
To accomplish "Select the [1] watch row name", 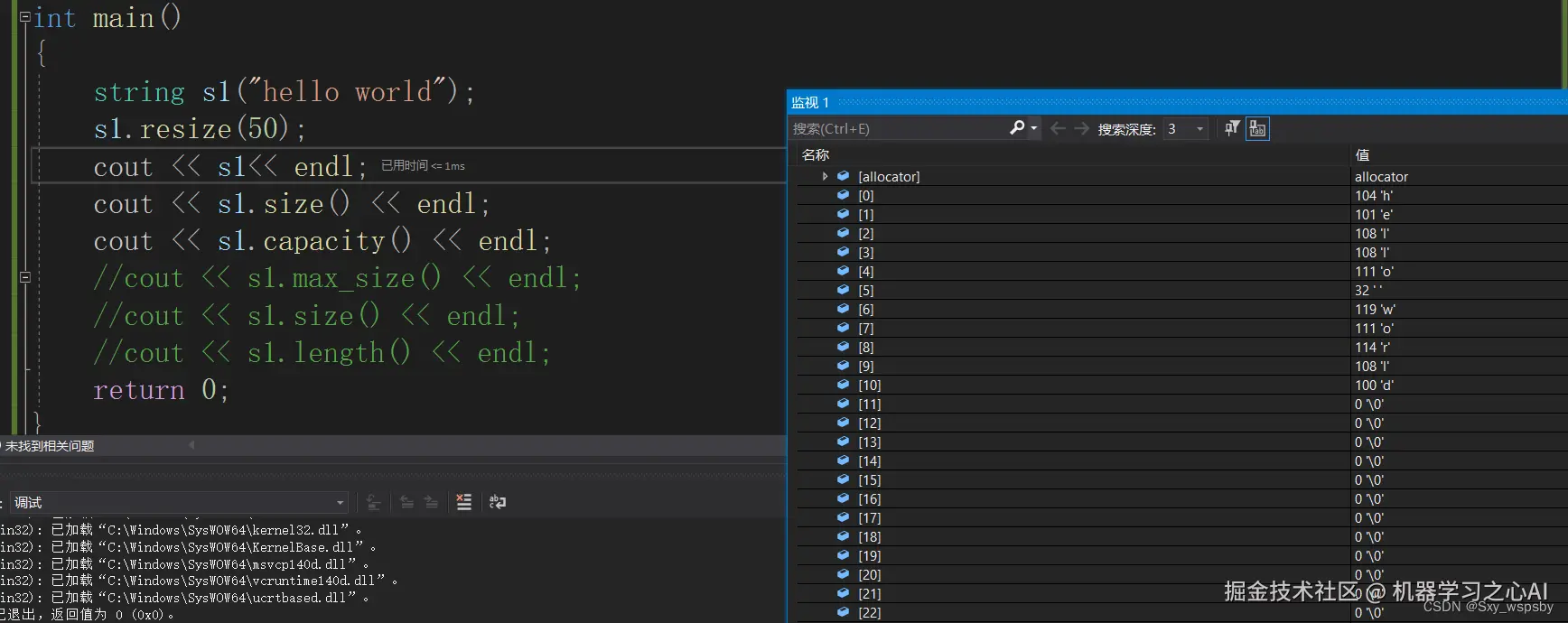I will tap(865, 214).
